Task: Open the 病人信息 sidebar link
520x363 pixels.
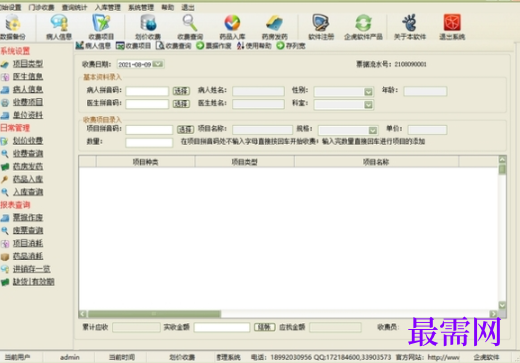Action: click(x=28, y=89)
